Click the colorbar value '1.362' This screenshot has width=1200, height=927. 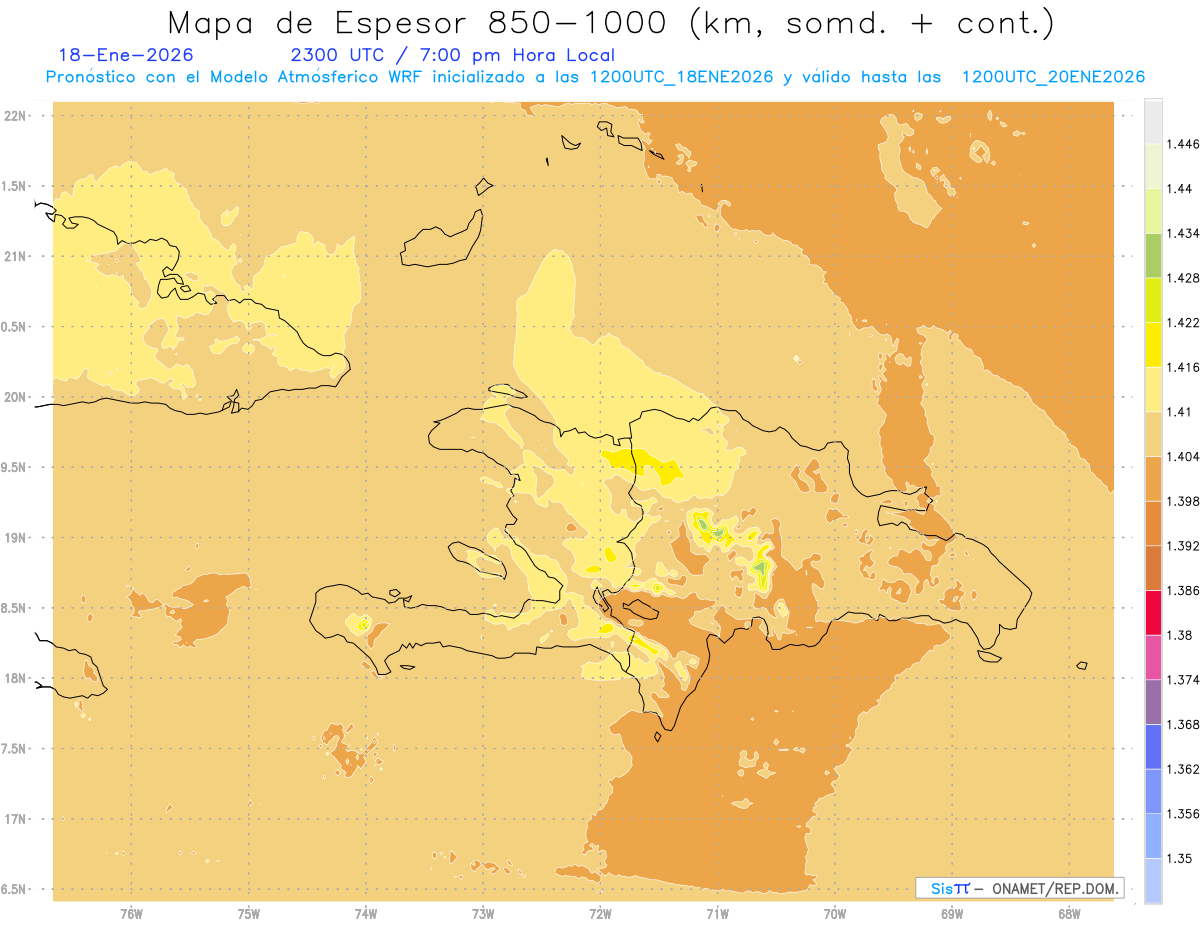point(1182,769)
